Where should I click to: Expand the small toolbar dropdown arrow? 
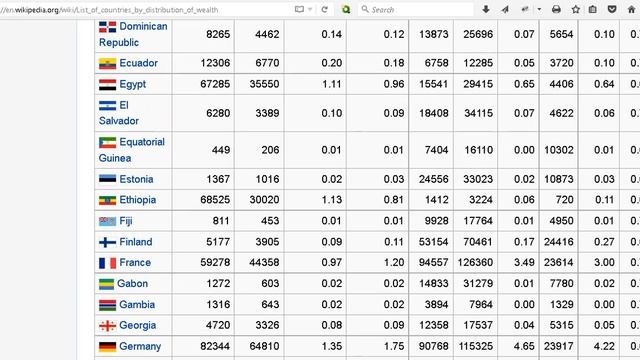click(539, 9)
